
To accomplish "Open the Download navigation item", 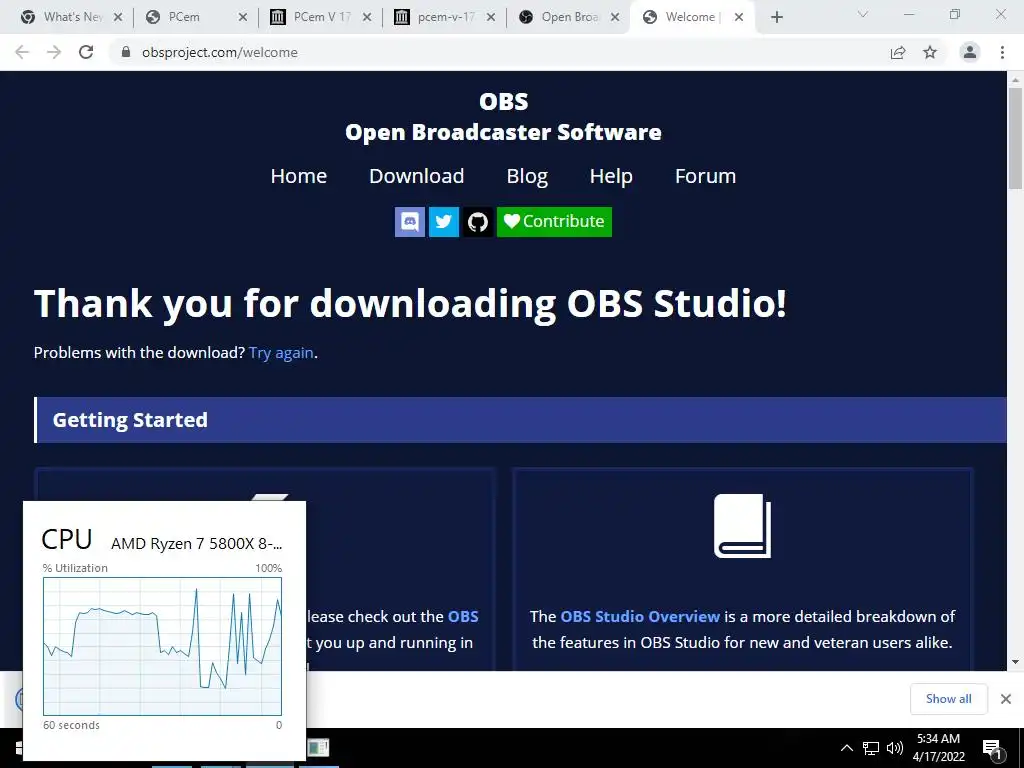I will pos(417,176).
